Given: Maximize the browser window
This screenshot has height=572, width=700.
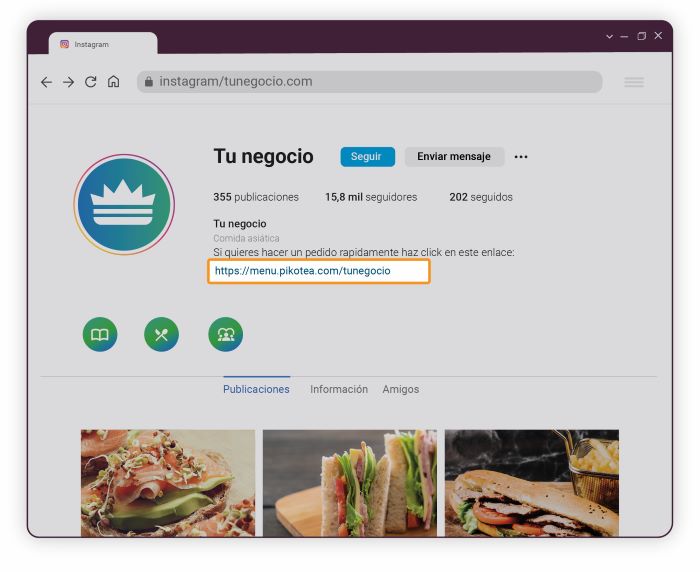Looking at the screenshot, I should [x=642, y=36].
